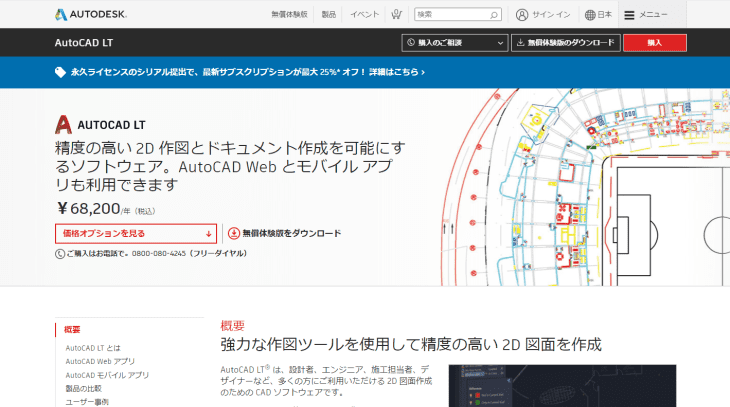Click the clock icon on 購入のご相談
730x407 pixels.
(411, 42)
